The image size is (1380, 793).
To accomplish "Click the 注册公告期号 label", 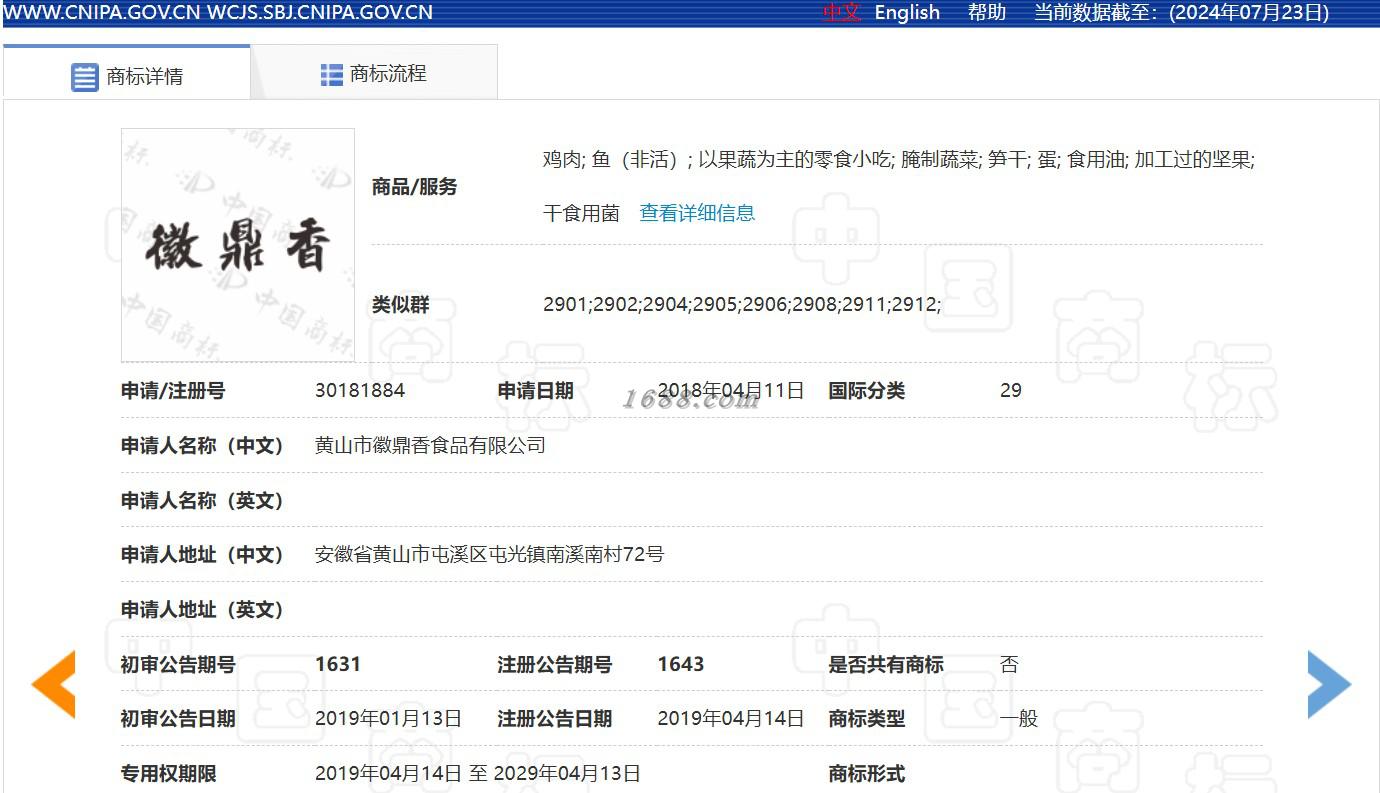I will (x=555, y=664).
